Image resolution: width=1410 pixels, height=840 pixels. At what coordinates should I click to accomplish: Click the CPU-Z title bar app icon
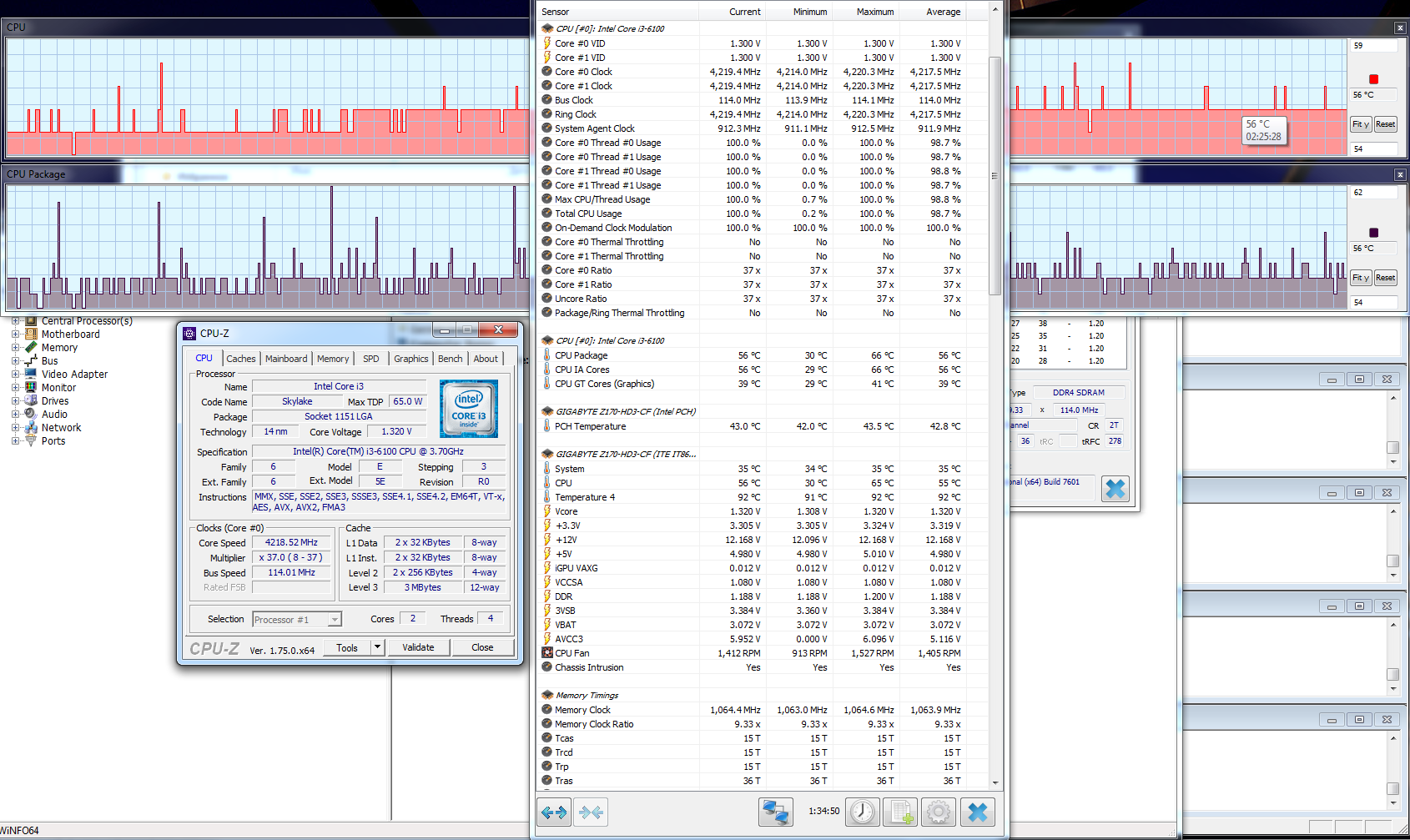click(189, 334)
